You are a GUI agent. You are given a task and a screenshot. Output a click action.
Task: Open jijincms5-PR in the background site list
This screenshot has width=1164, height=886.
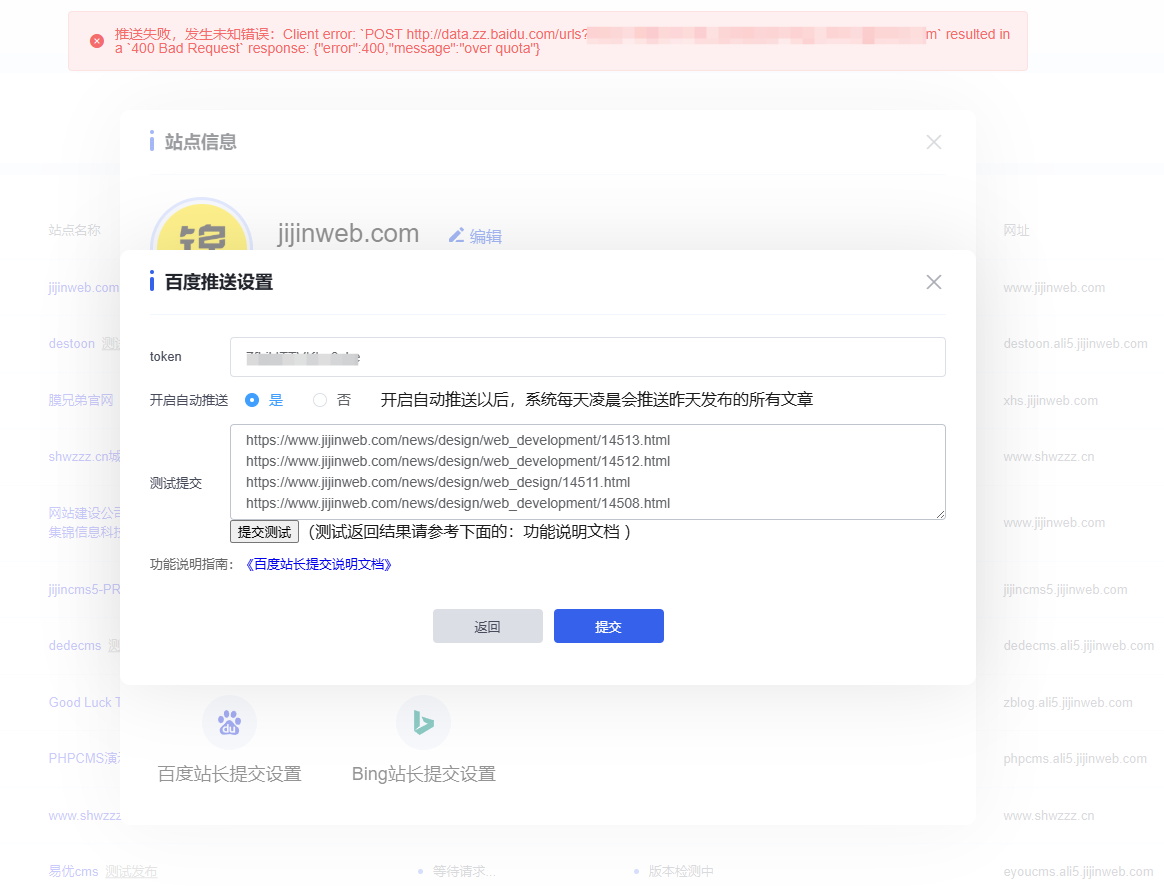pos(84,590)
